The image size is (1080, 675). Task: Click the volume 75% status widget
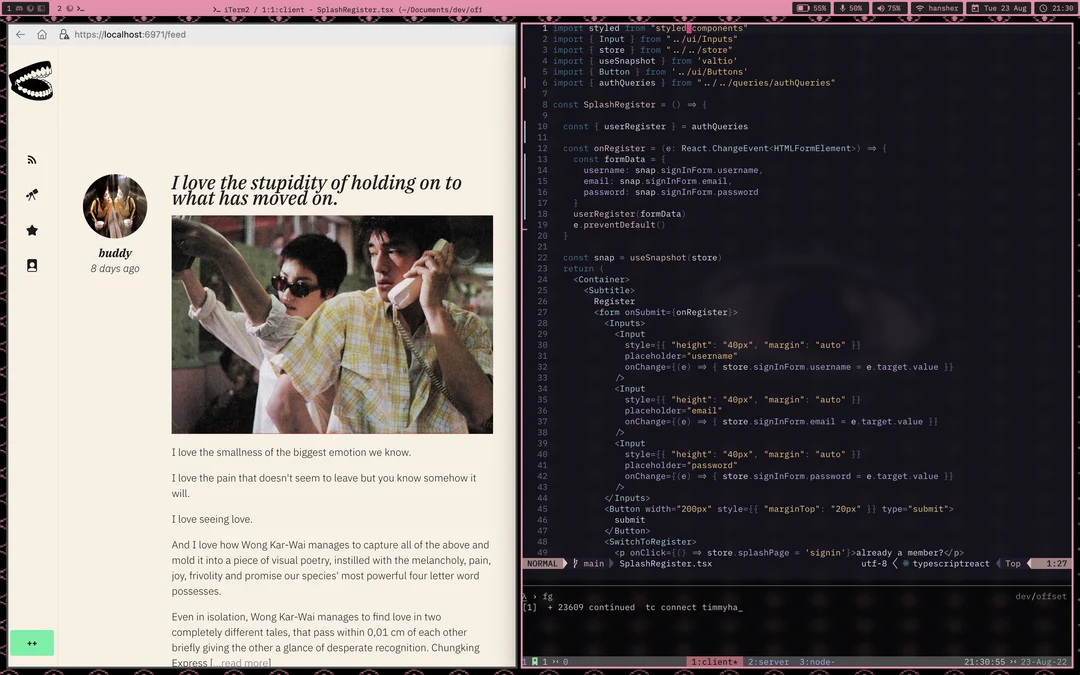889,8
